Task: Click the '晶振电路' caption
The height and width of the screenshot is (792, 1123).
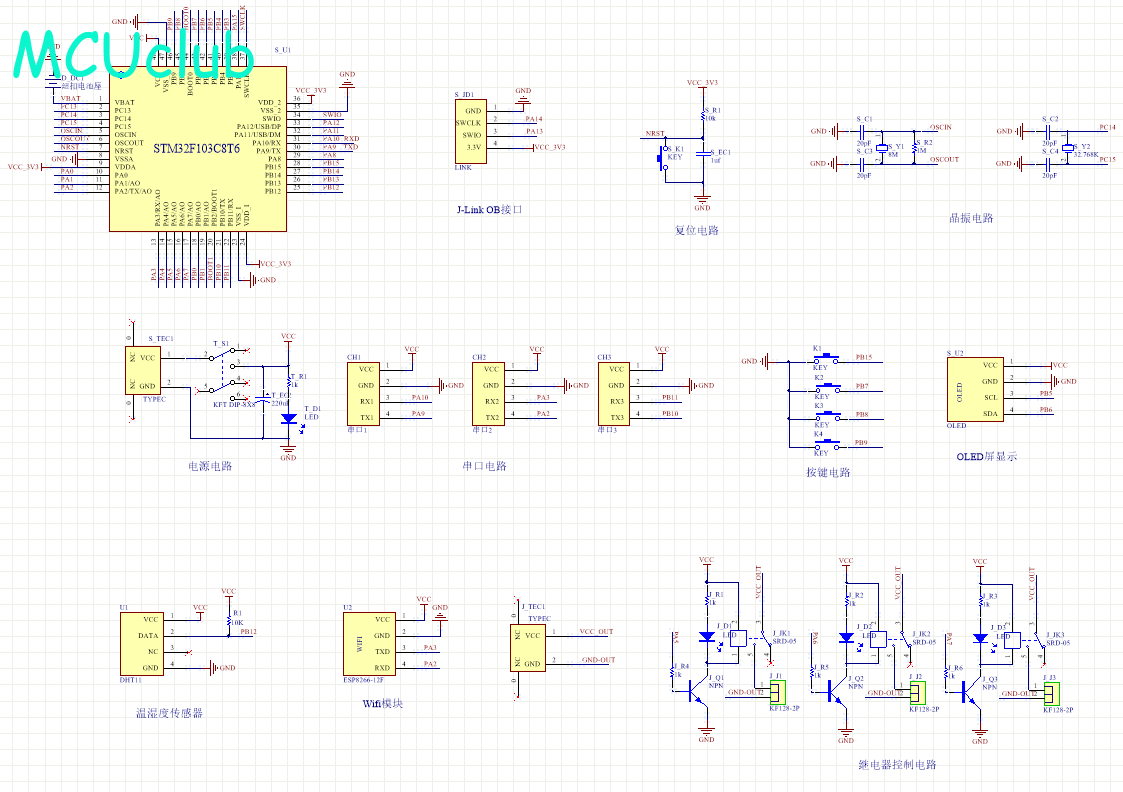Action: (x=971, y=218)
